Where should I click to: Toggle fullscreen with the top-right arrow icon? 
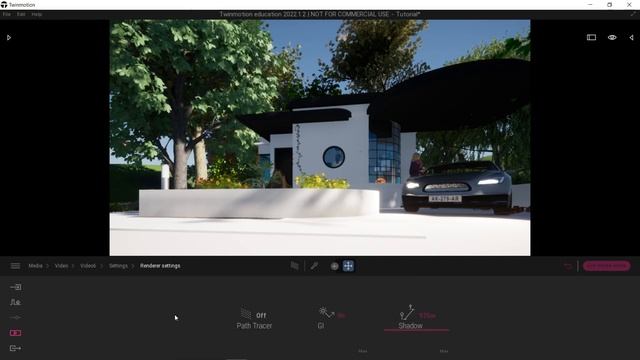point(633,14)
